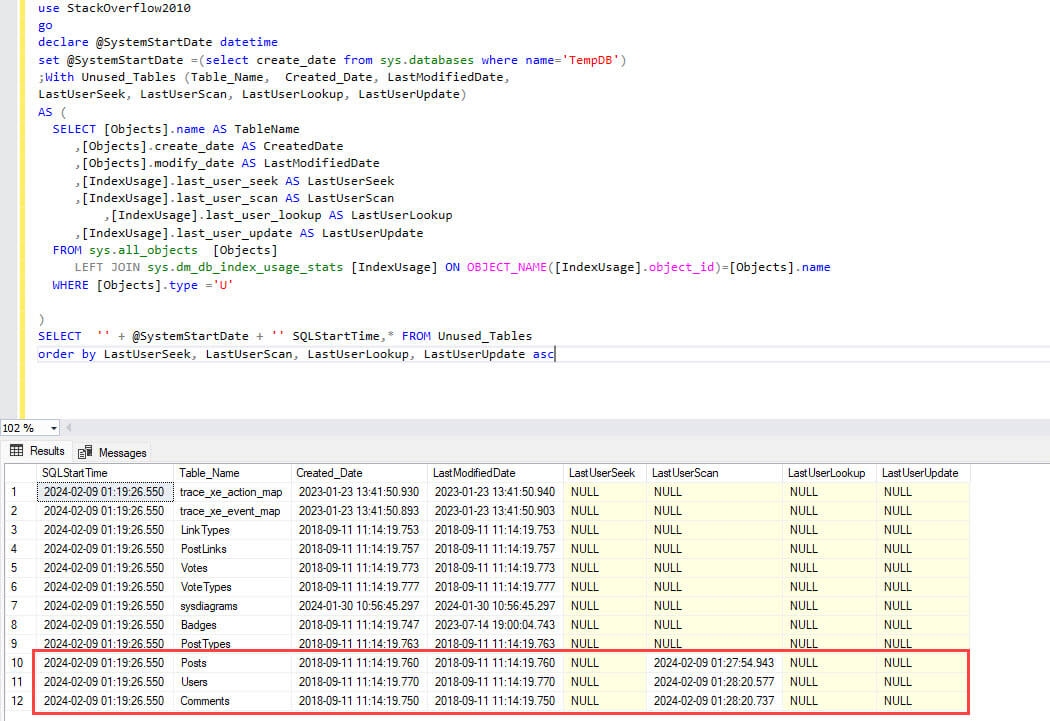Click the trace_xe_action_map cell
The height and width of the screenshot is (721, 1050).
[x=232, y=492]
